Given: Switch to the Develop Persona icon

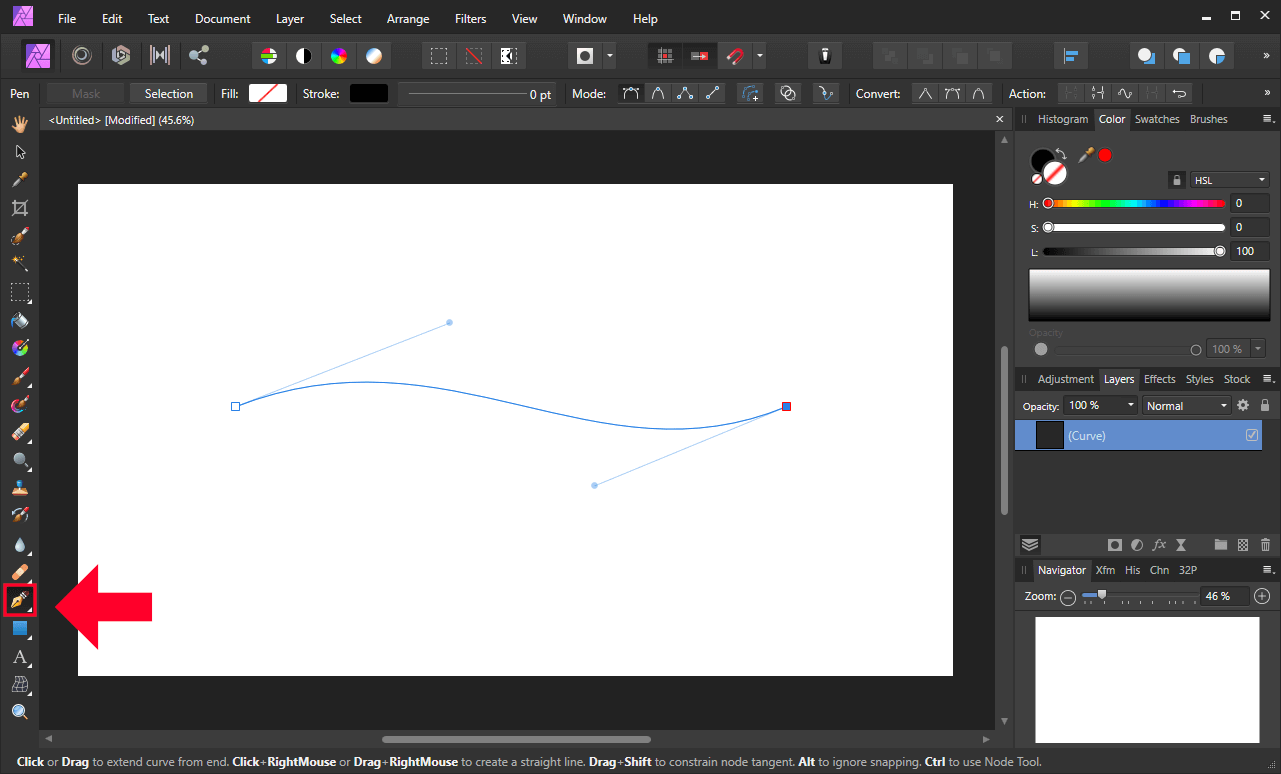Looking at the screenshot, I should [x=121, y=56].
